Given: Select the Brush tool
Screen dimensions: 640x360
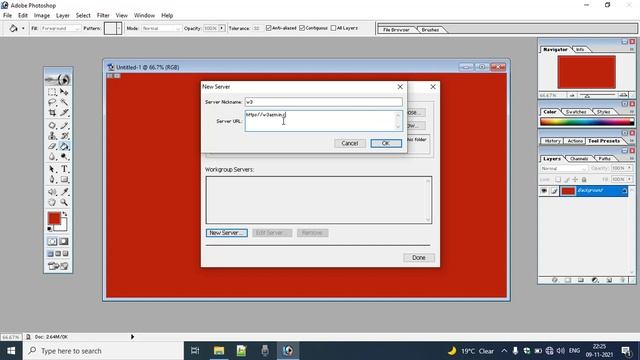Looking at the screenshot, I should [x=64, y=125].
